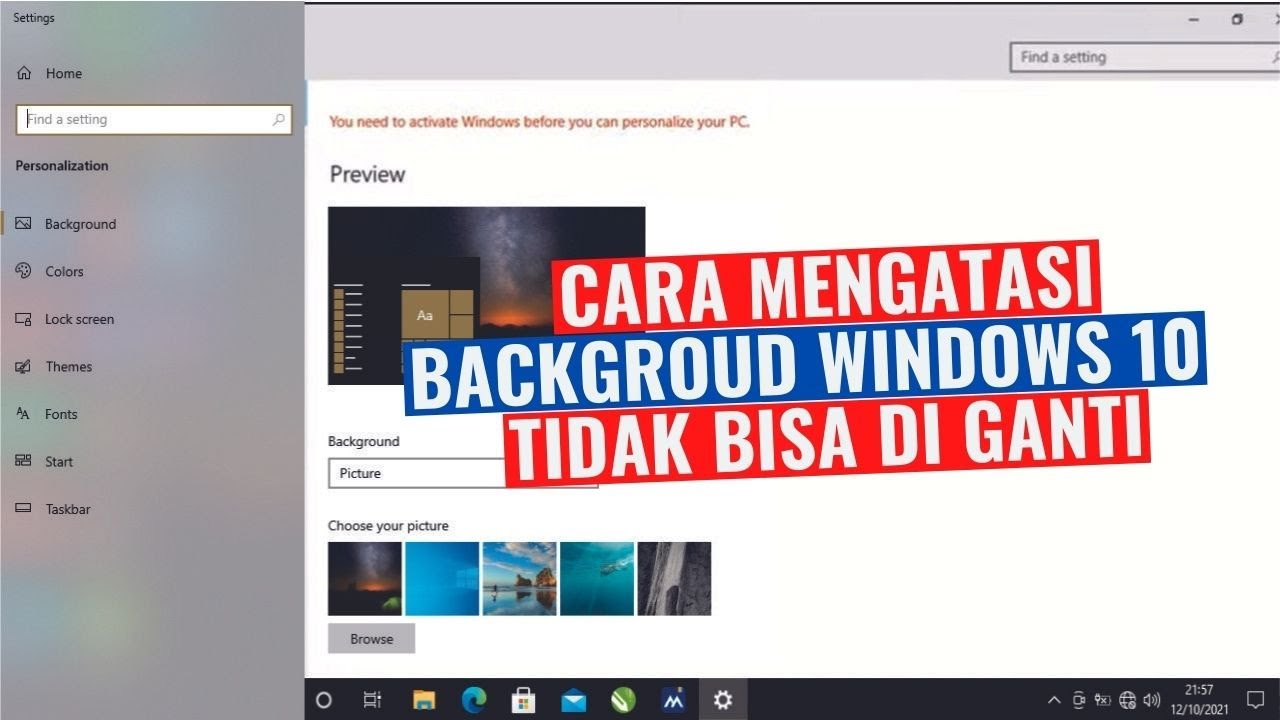Open Task View from the taskbar
This screenshot has height=720, width=1280.
coord(371,700)
